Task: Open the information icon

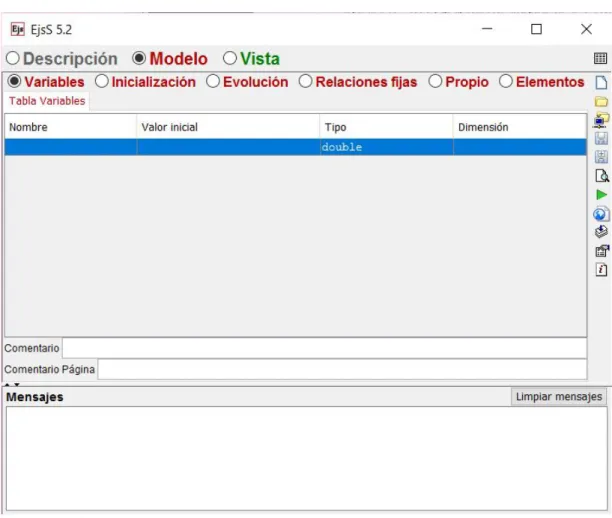Action: tap(601, 269)
